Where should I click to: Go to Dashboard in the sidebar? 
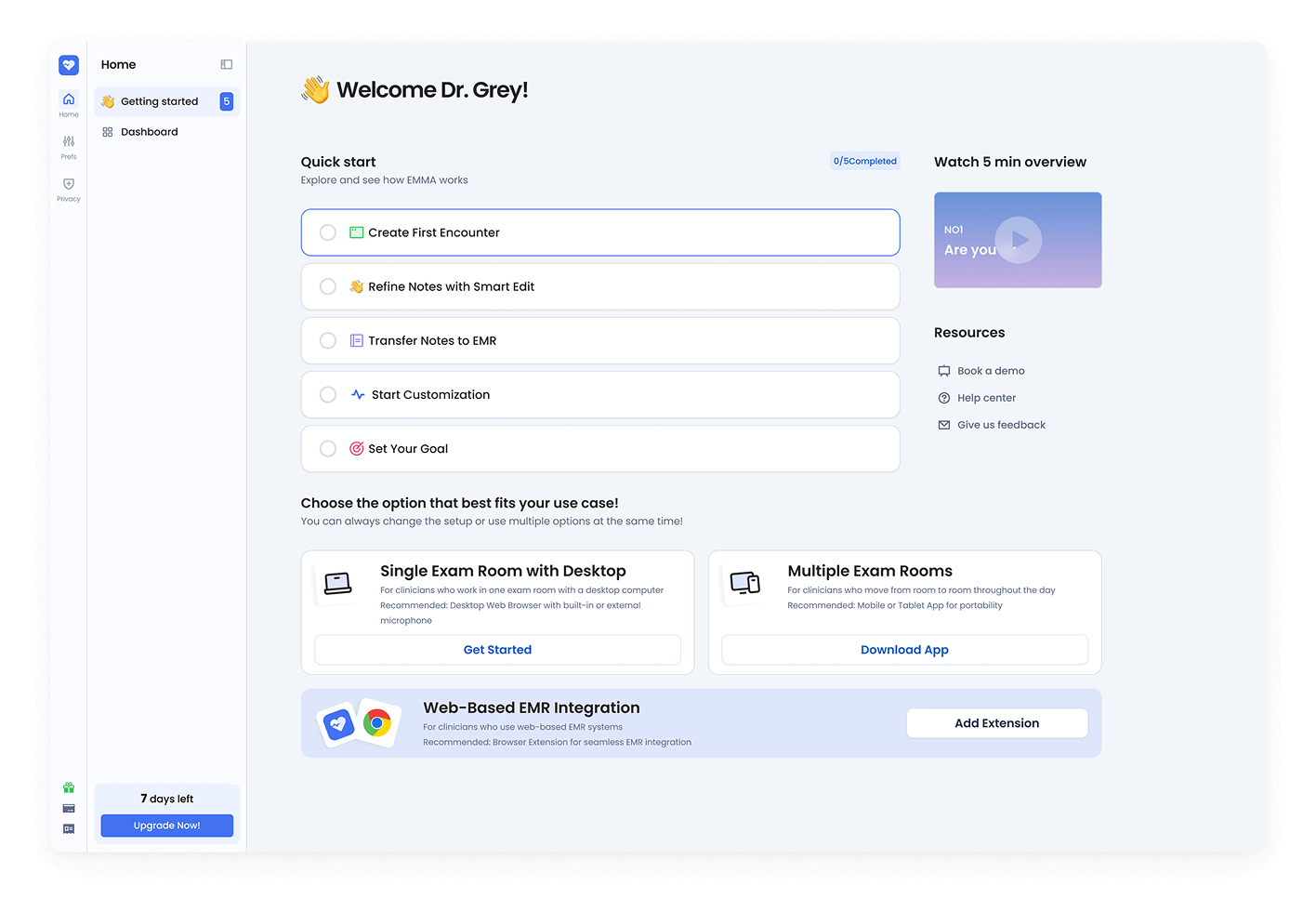(x=149, y=132)
